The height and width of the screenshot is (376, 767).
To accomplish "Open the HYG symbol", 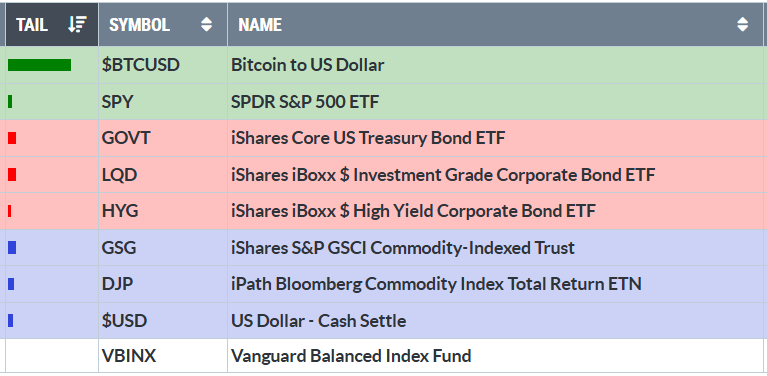I will pos(120,211).
